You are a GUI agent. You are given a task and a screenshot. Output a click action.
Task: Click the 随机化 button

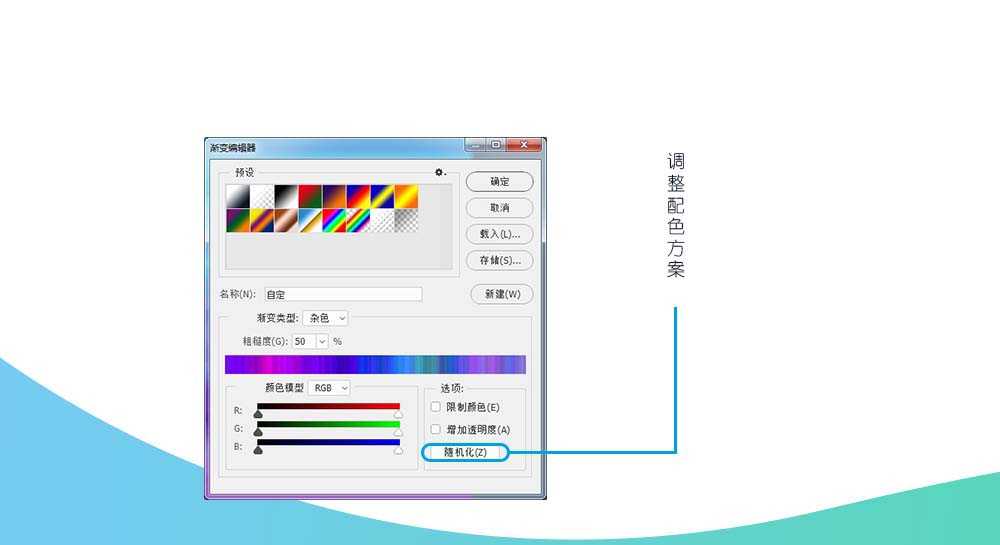tap(465, 453)
